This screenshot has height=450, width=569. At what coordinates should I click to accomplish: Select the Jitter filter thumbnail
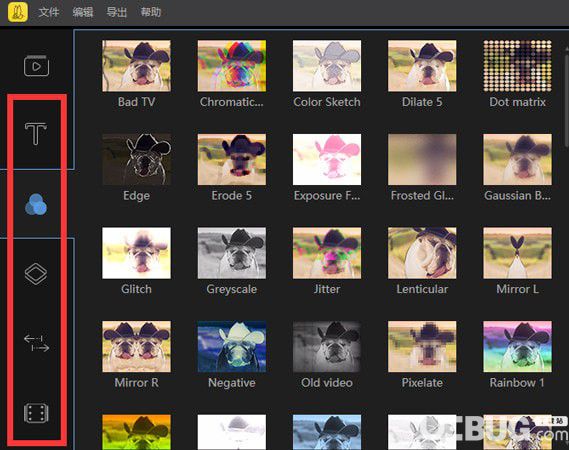(327, 253)
